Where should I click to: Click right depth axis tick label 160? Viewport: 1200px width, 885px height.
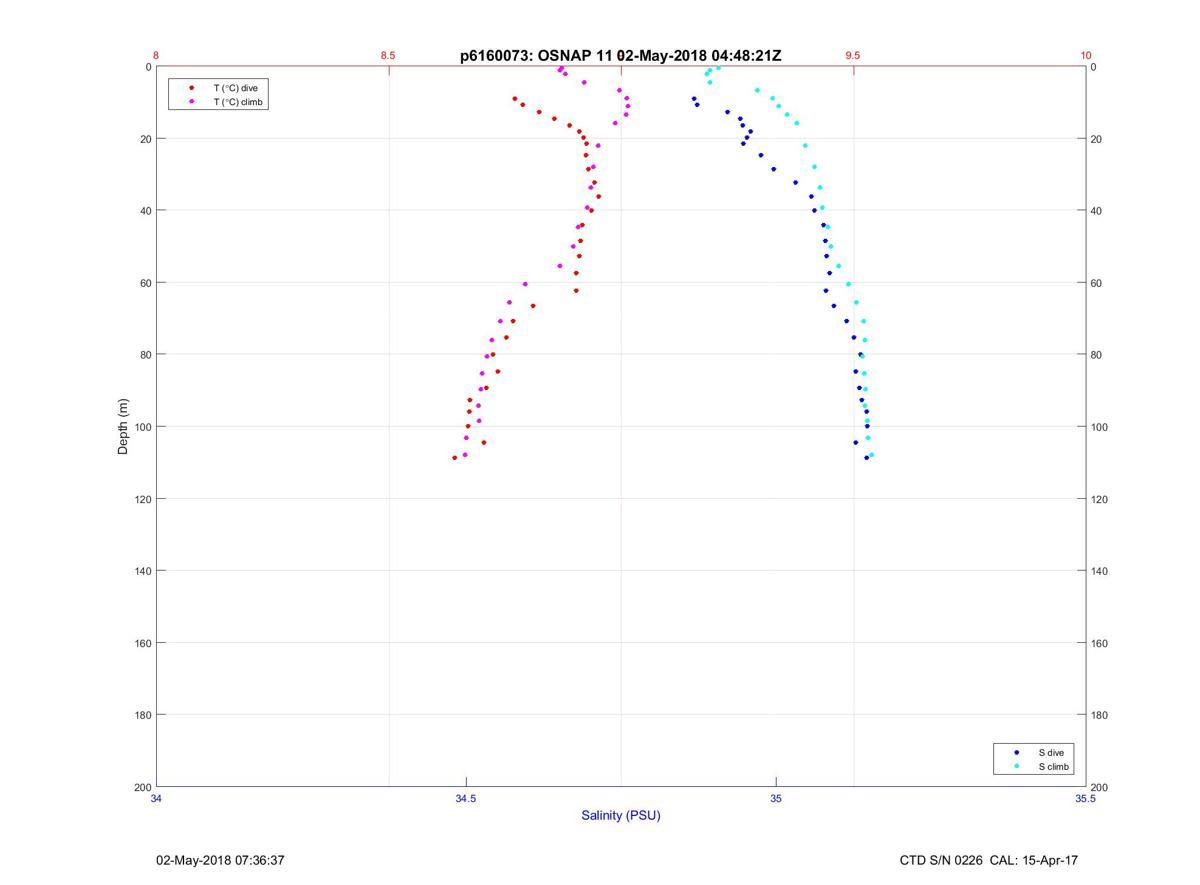click(1100, 643)
